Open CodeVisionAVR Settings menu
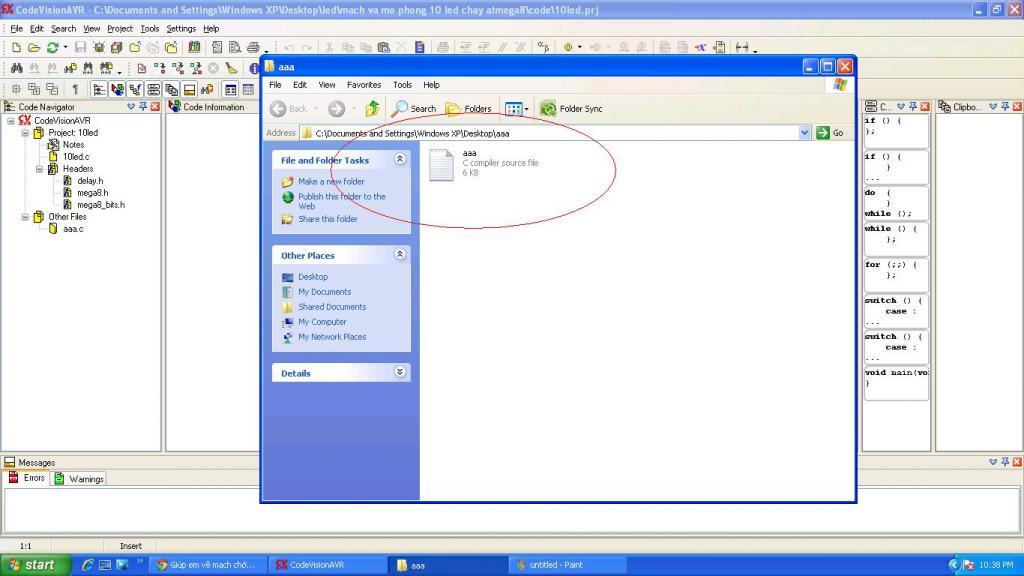The width and height of the screenshot is (1024, 576). [x=181, y=29]
